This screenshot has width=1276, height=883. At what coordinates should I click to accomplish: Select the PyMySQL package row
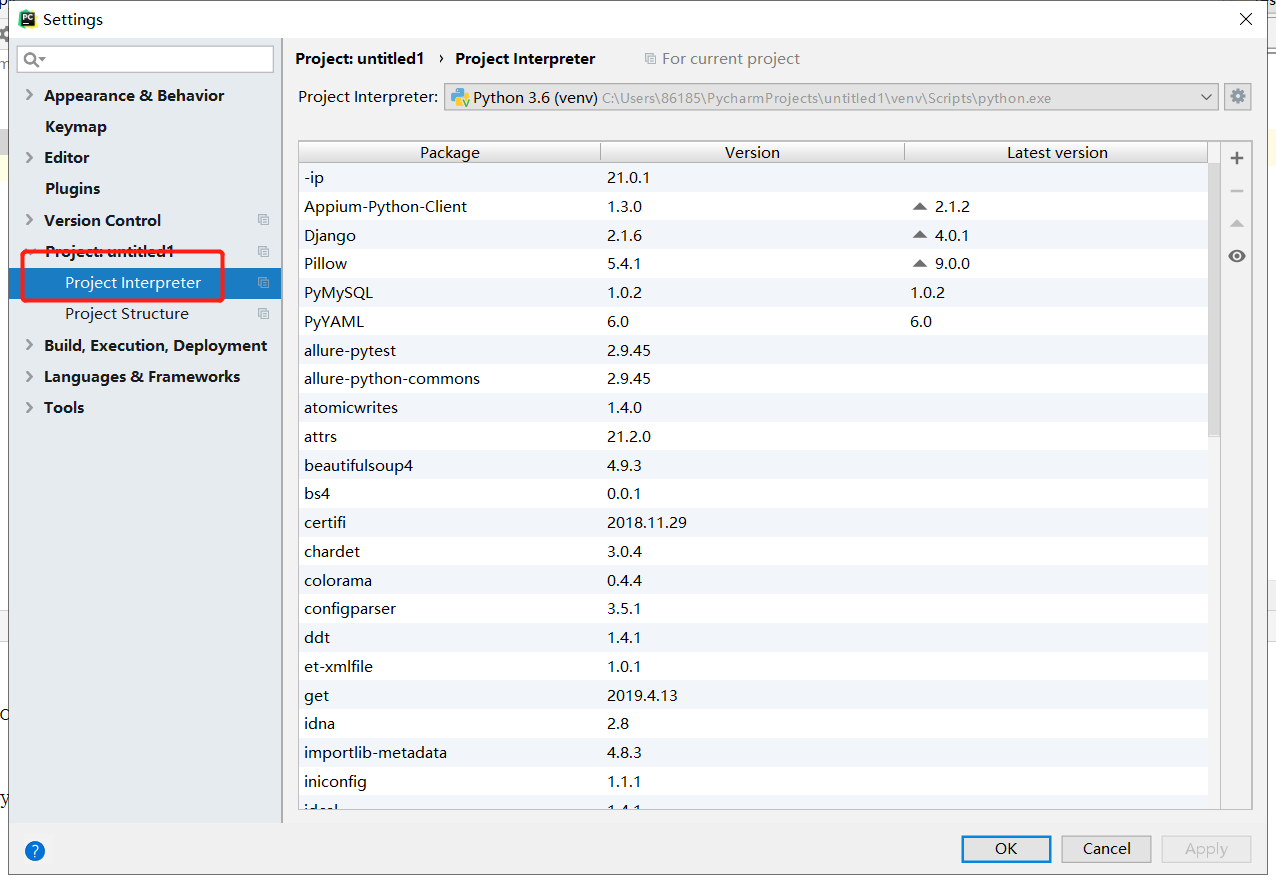coord(753,293)
